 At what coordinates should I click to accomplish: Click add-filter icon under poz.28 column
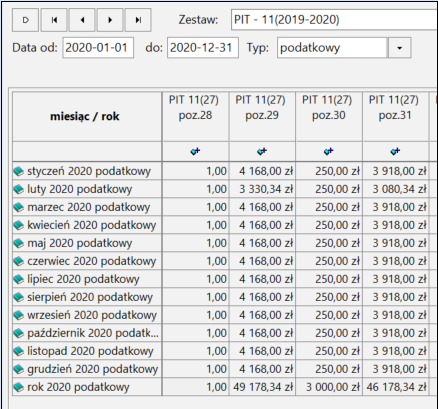pos(195,151)
